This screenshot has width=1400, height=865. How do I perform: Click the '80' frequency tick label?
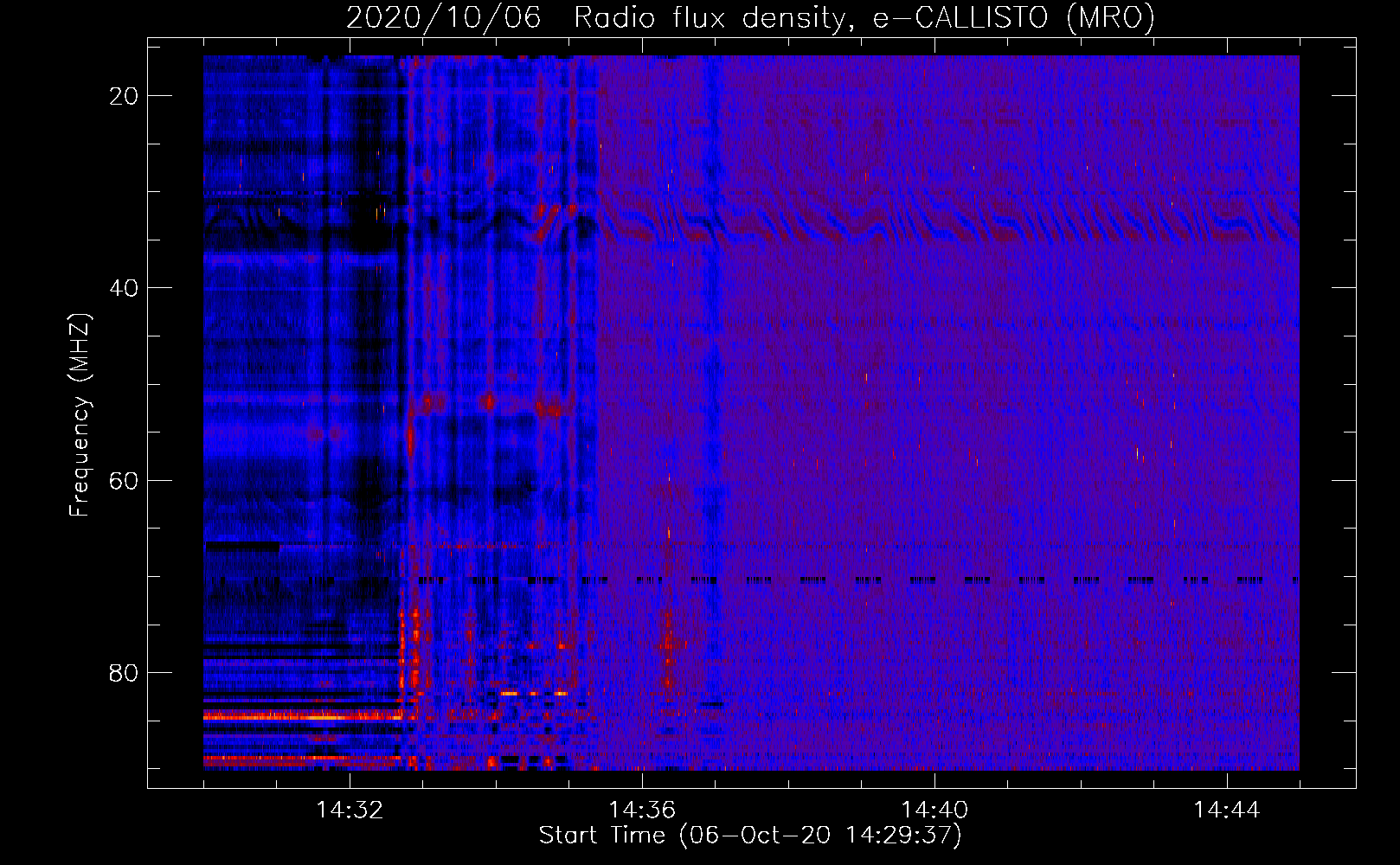click(124, 672)
